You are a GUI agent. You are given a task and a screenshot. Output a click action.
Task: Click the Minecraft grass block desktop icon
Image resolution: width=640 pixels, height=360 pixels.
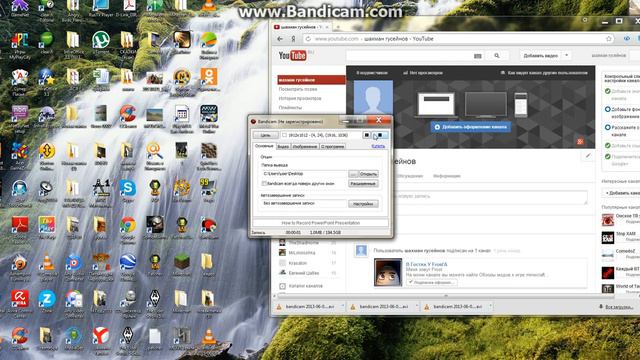coord(182,262)
